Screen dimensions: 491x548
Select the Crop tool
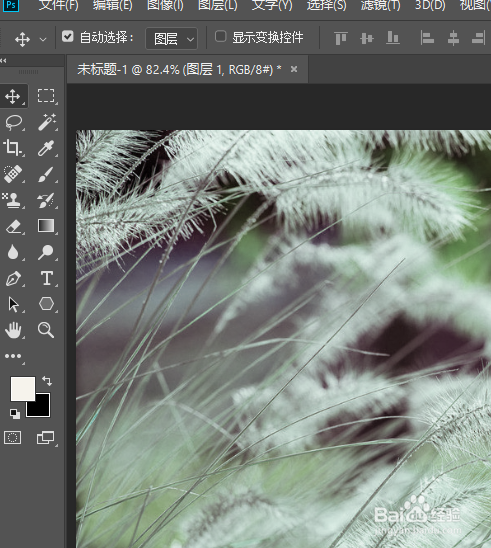(x=13, y=148)
